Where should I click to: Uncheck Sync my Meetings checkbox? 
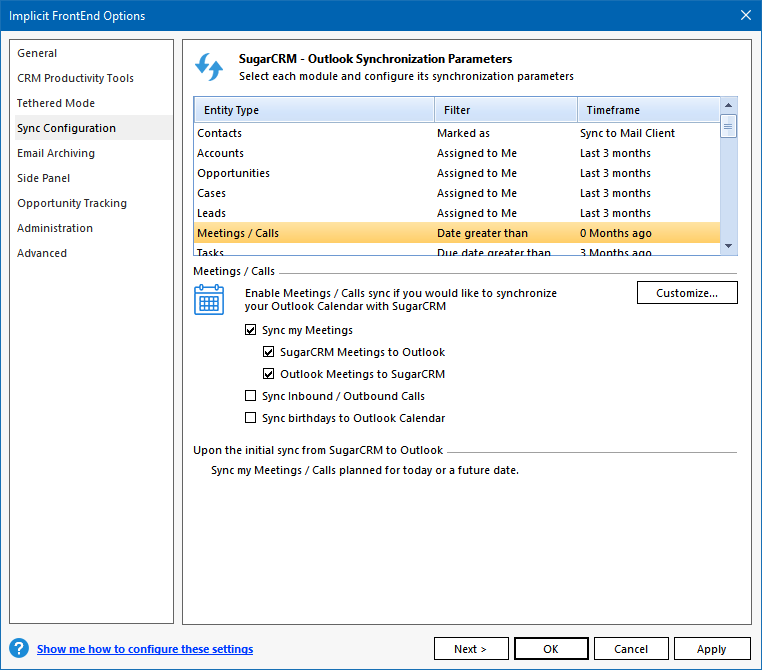pyautogui.click(x=251, y=330)
